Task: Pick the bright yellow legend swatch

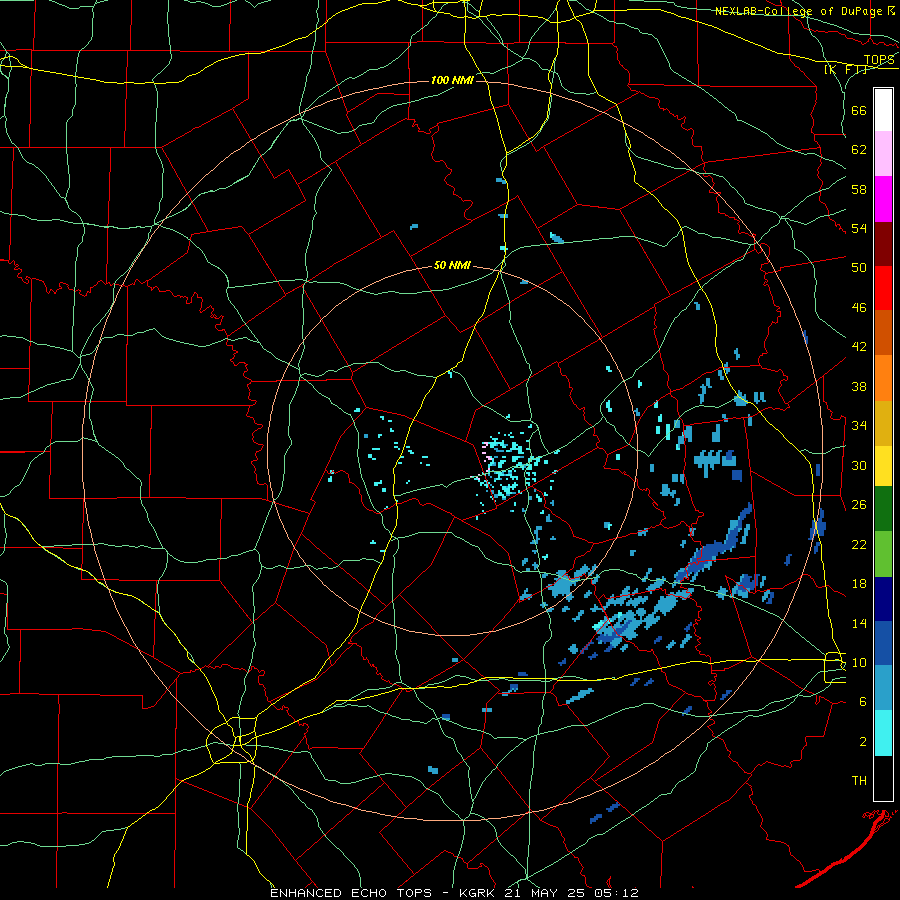Action: click(x=883, y=466)
